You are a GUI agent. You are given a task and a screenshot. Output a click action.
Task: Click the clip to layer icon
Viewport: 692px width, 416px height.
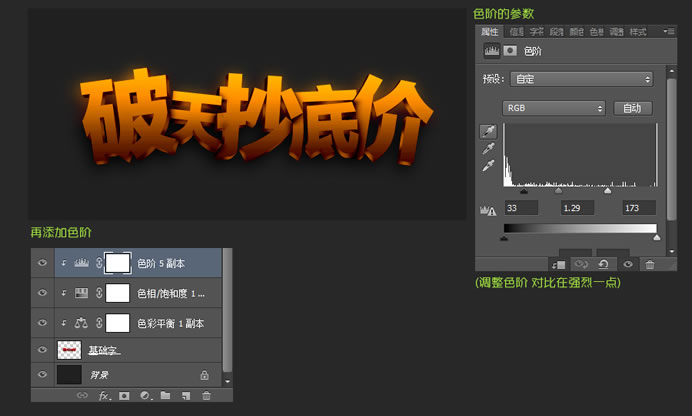click(x=558, y=264)
